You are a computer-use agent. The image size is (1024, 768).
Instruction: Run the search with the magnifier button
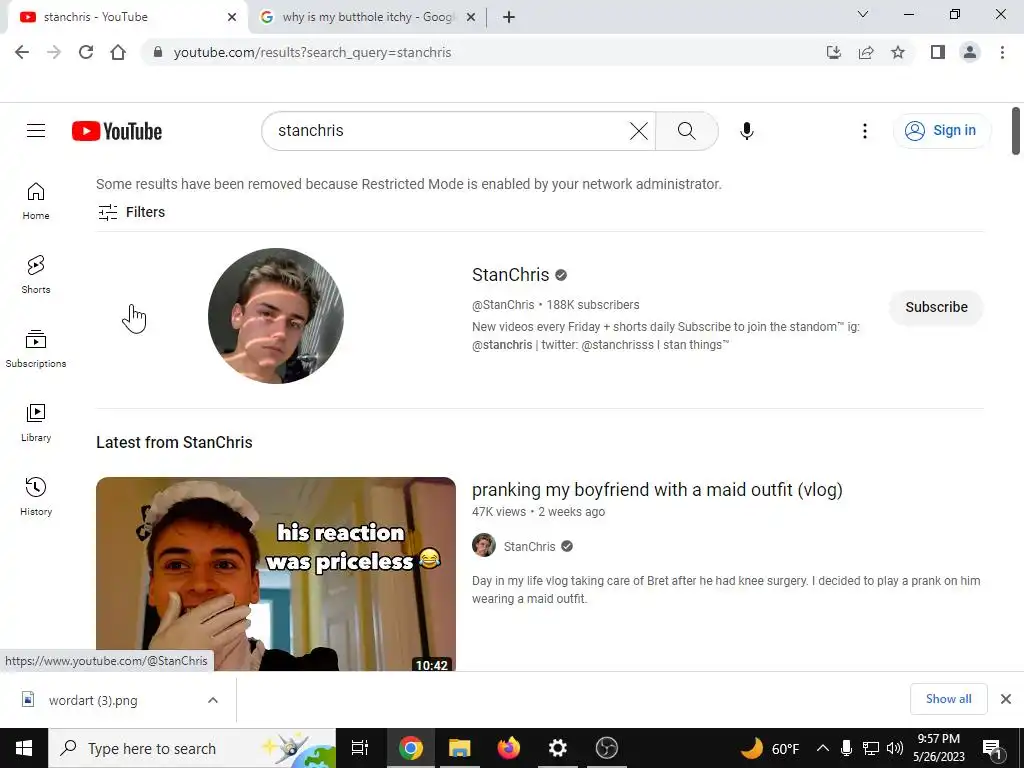tap(686, 131)
